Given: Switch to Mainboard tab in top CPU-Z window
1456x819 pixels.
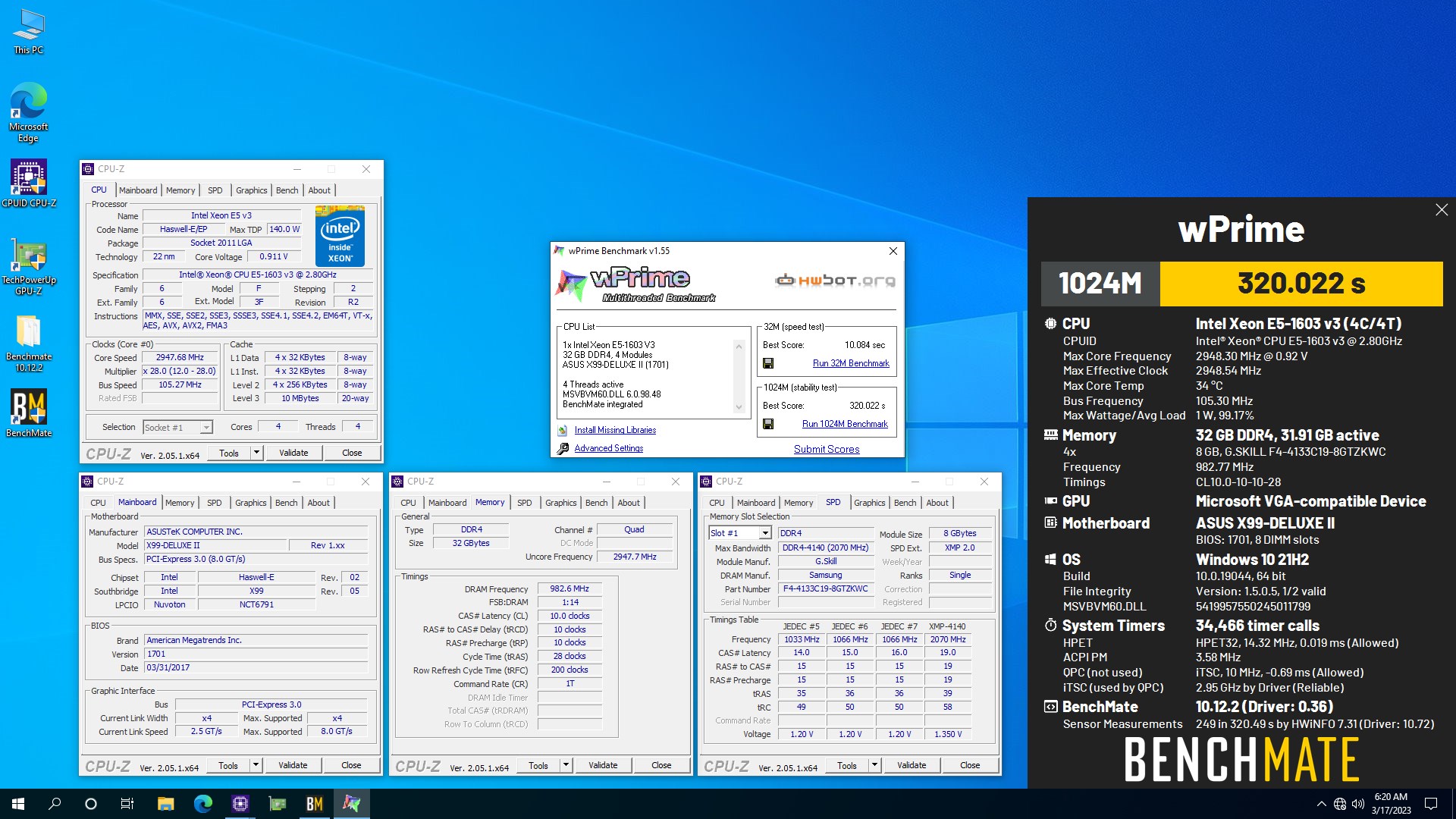Looking at the screenshot, I should [x=138, y=190].
